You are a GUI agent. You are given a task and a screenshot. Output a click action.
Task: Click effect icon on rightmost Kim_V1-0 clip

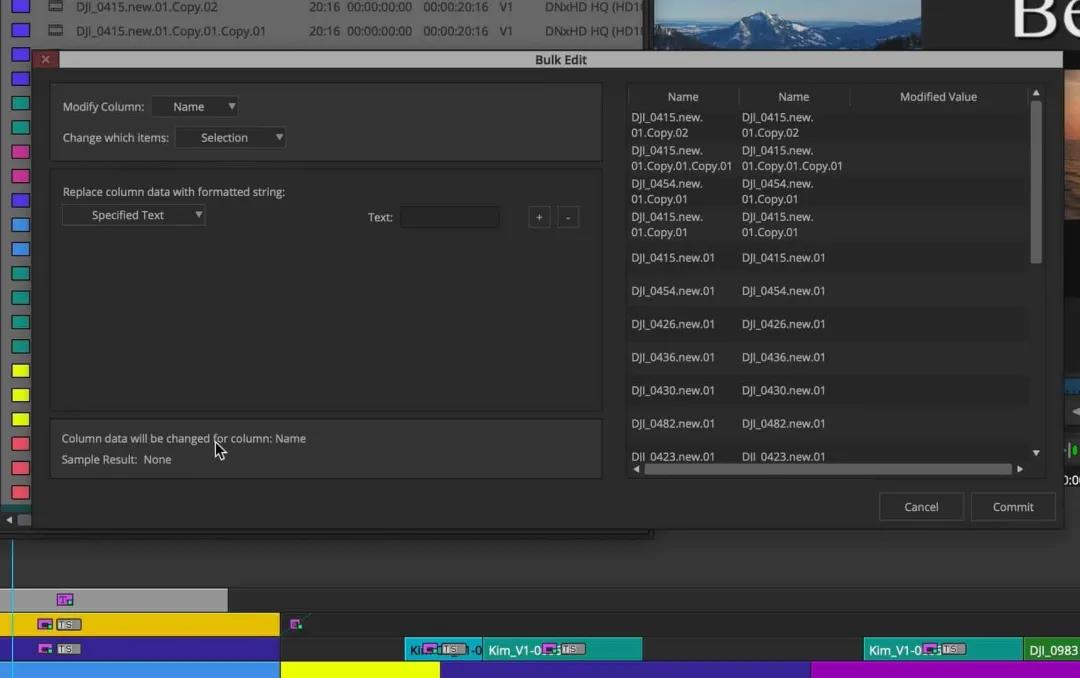coord(931,649)
